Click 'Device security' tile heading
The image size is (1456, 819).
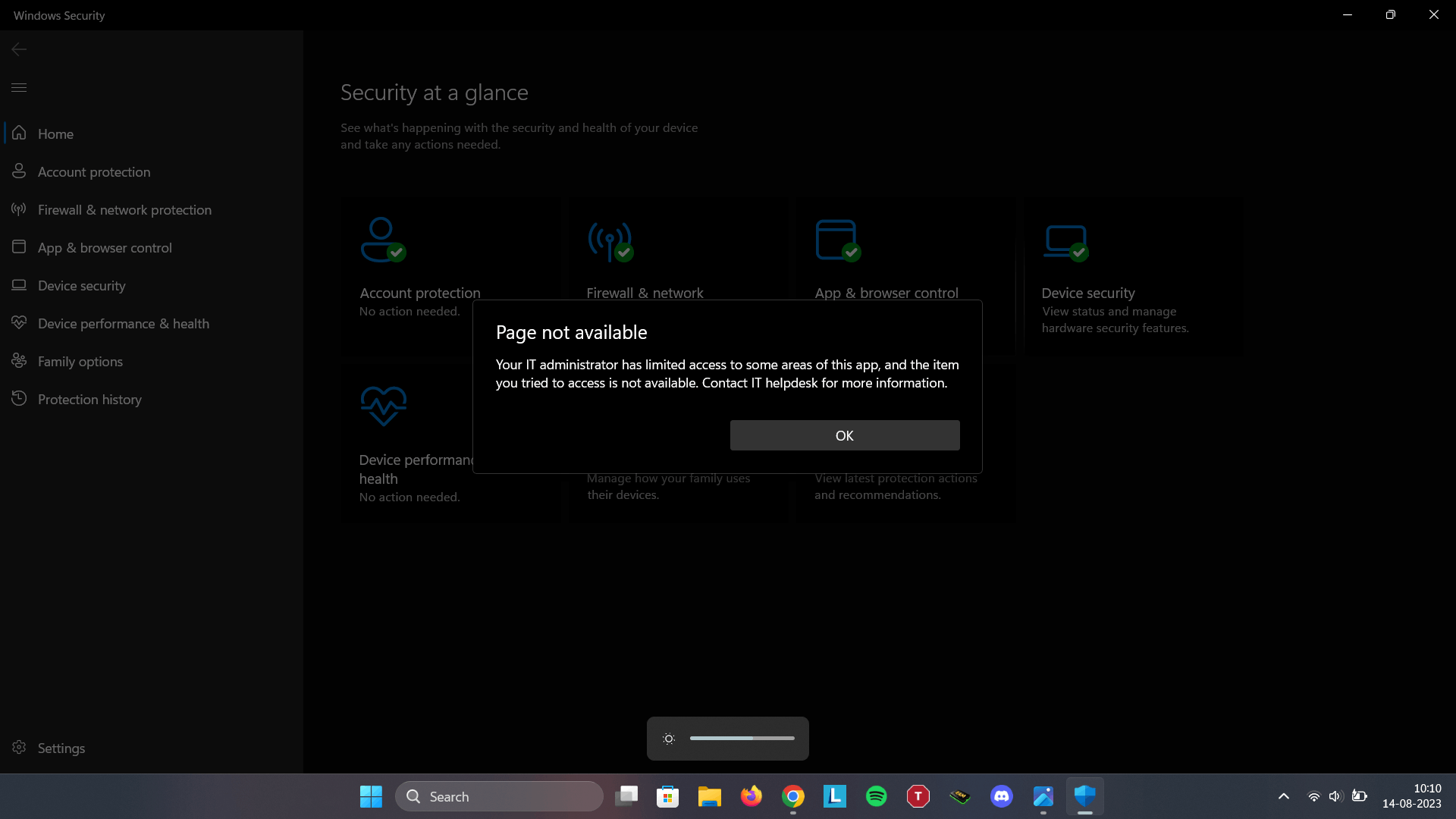tap(1088, 293)
